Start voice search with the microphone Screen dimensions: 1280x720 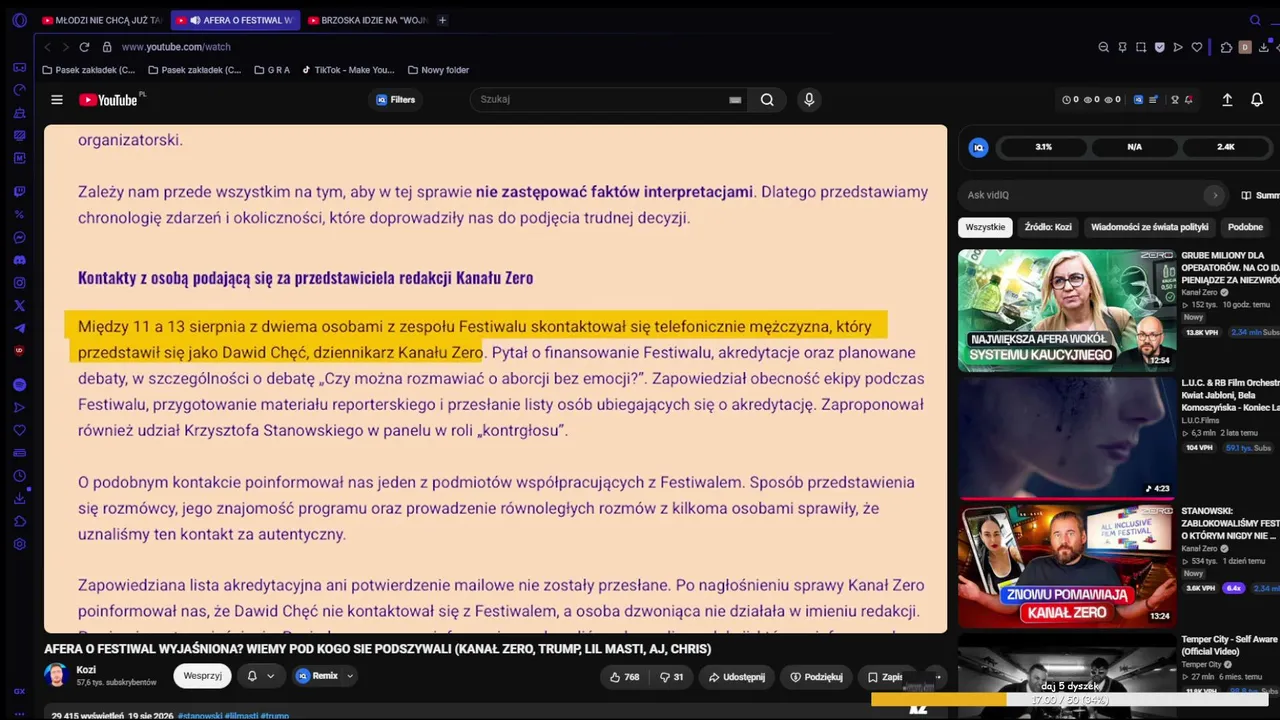(809, 100)
